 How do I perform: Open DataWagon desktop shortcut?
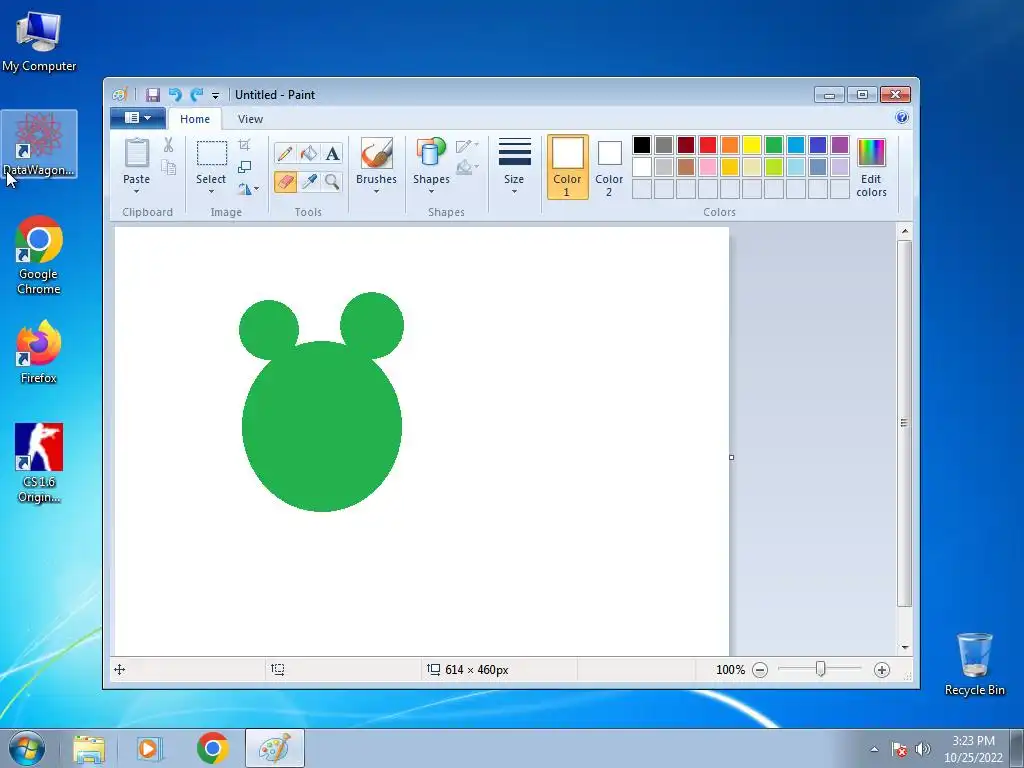(x=39, y=144)
